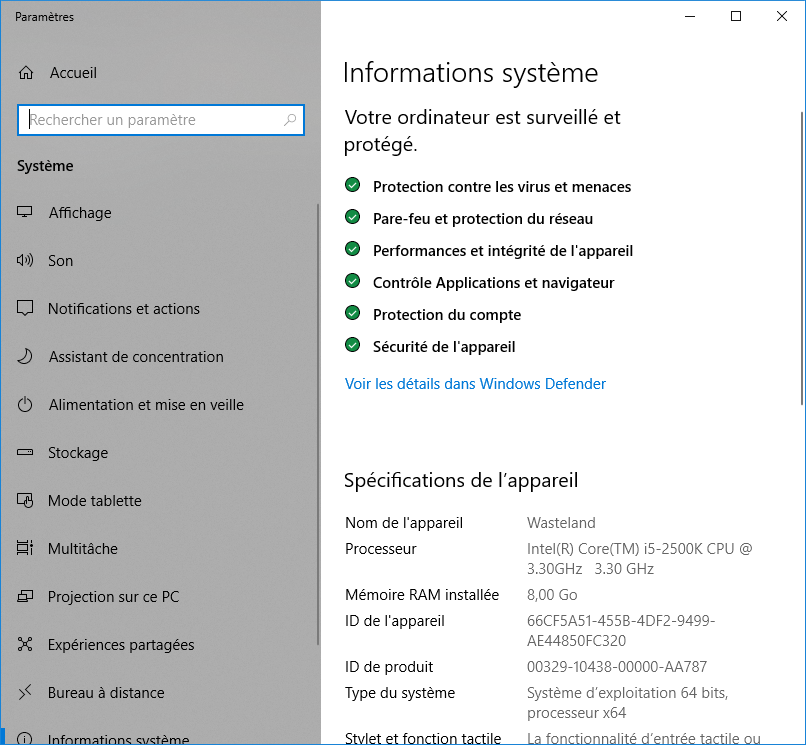This screenshot has height=745, width=806.
Task: Click the sidebar vertical scrollbar
Action: pyautogui.click(x=318, y=424)
